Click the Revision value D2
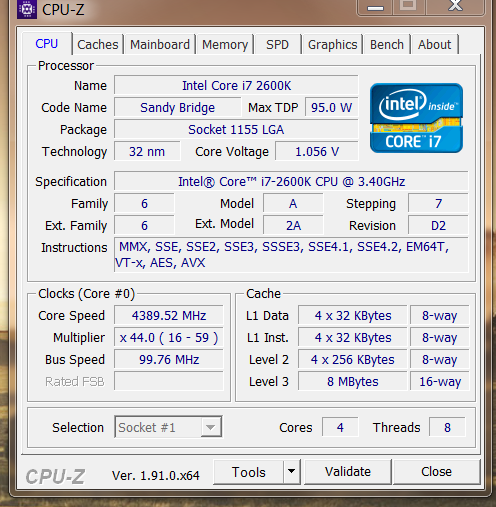This screenshot has width=496, height=507. [x=438, y=226]
